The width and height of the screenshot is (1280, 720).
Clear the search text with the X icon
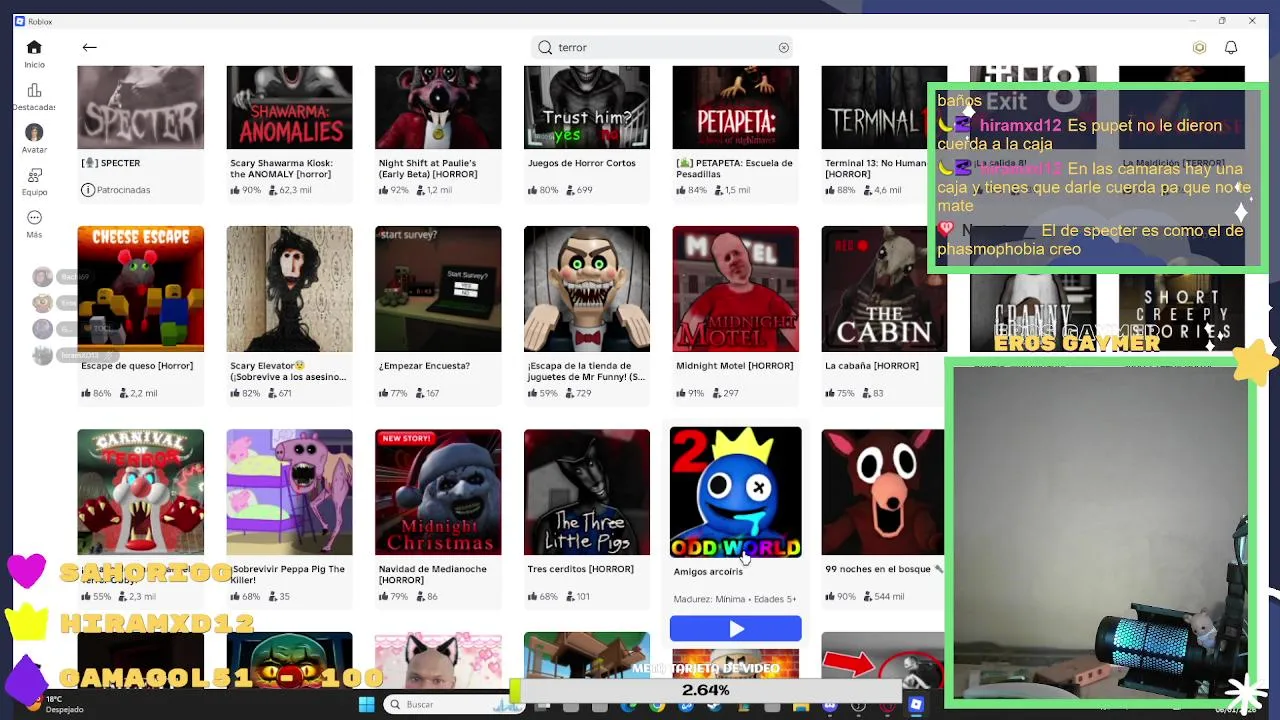pyautogui.click(x=784, y=47)
